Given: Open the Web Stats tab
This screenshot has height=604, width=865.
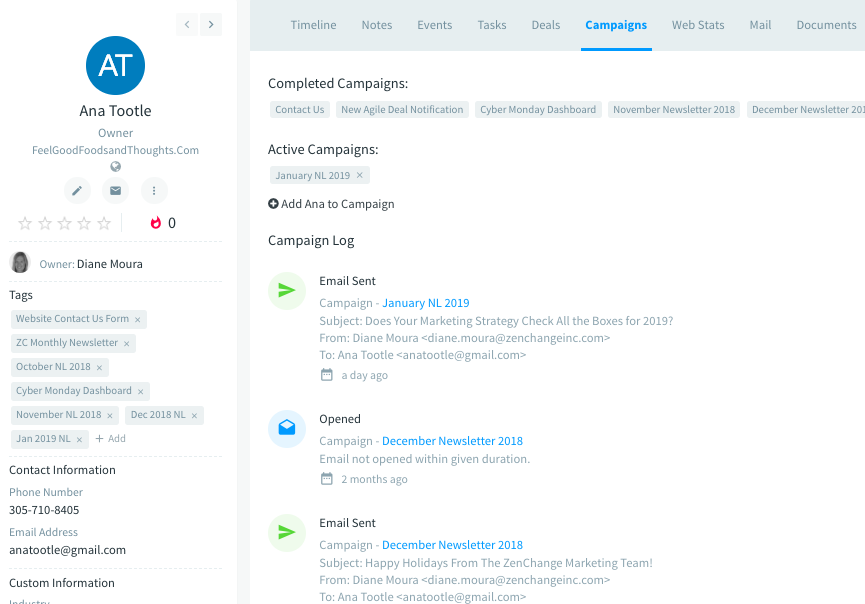Looking at the screenshot, I should click(x=698, y=25).
